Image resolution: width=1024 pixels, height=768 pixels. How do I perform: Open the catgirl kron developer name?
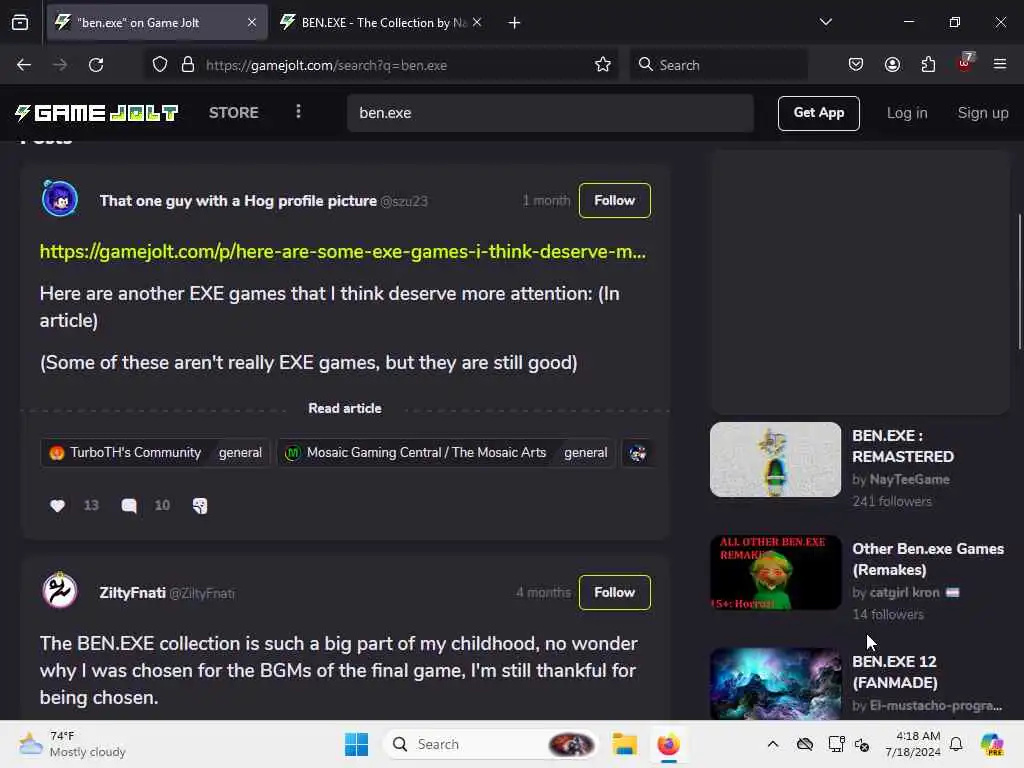coord(904,592)
